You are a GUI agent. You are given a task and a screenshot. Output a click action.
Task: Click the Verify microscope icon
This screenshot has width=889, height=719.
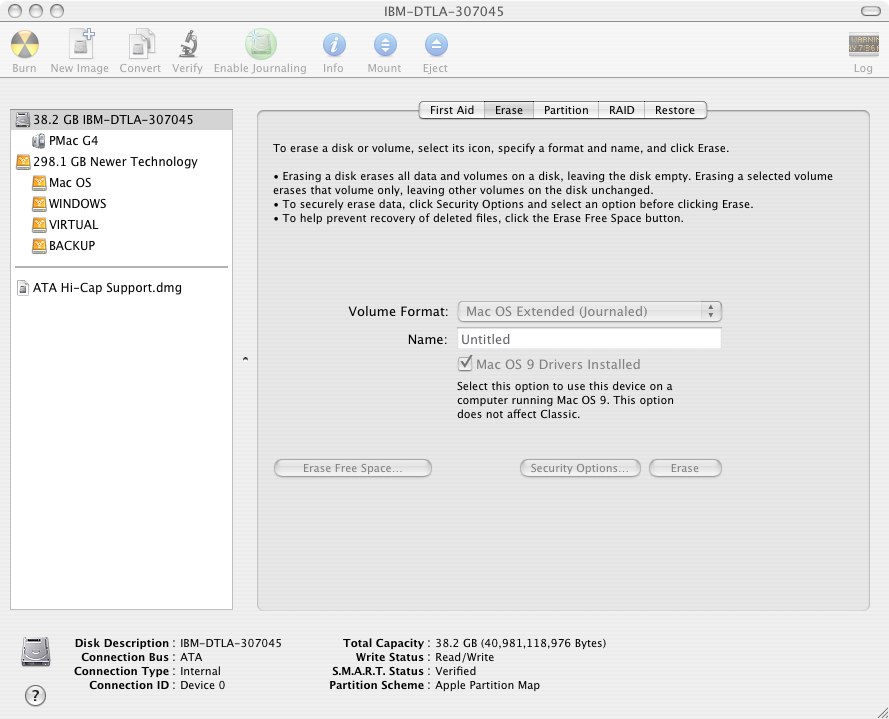coord(187,45)
